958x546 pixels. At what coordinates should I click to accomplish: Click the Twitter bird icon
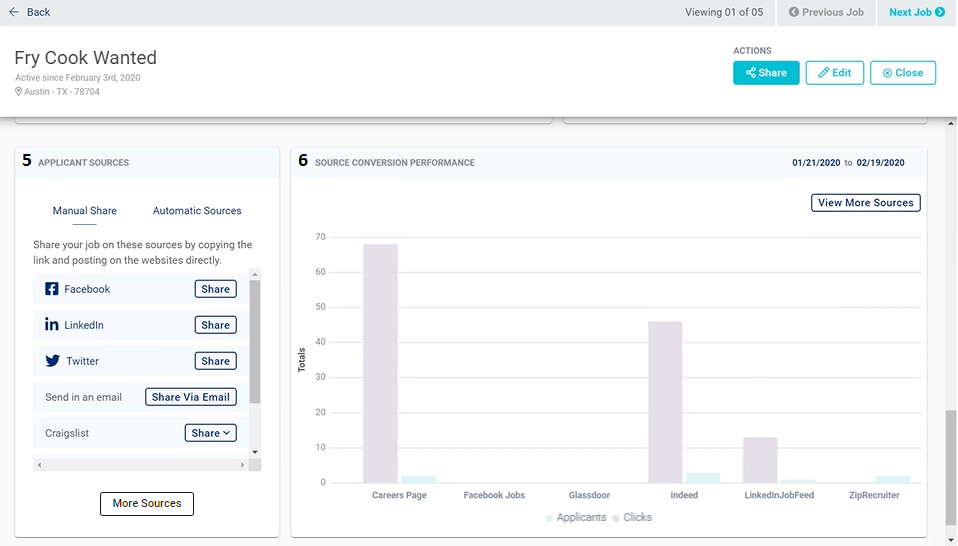(53, 361)
